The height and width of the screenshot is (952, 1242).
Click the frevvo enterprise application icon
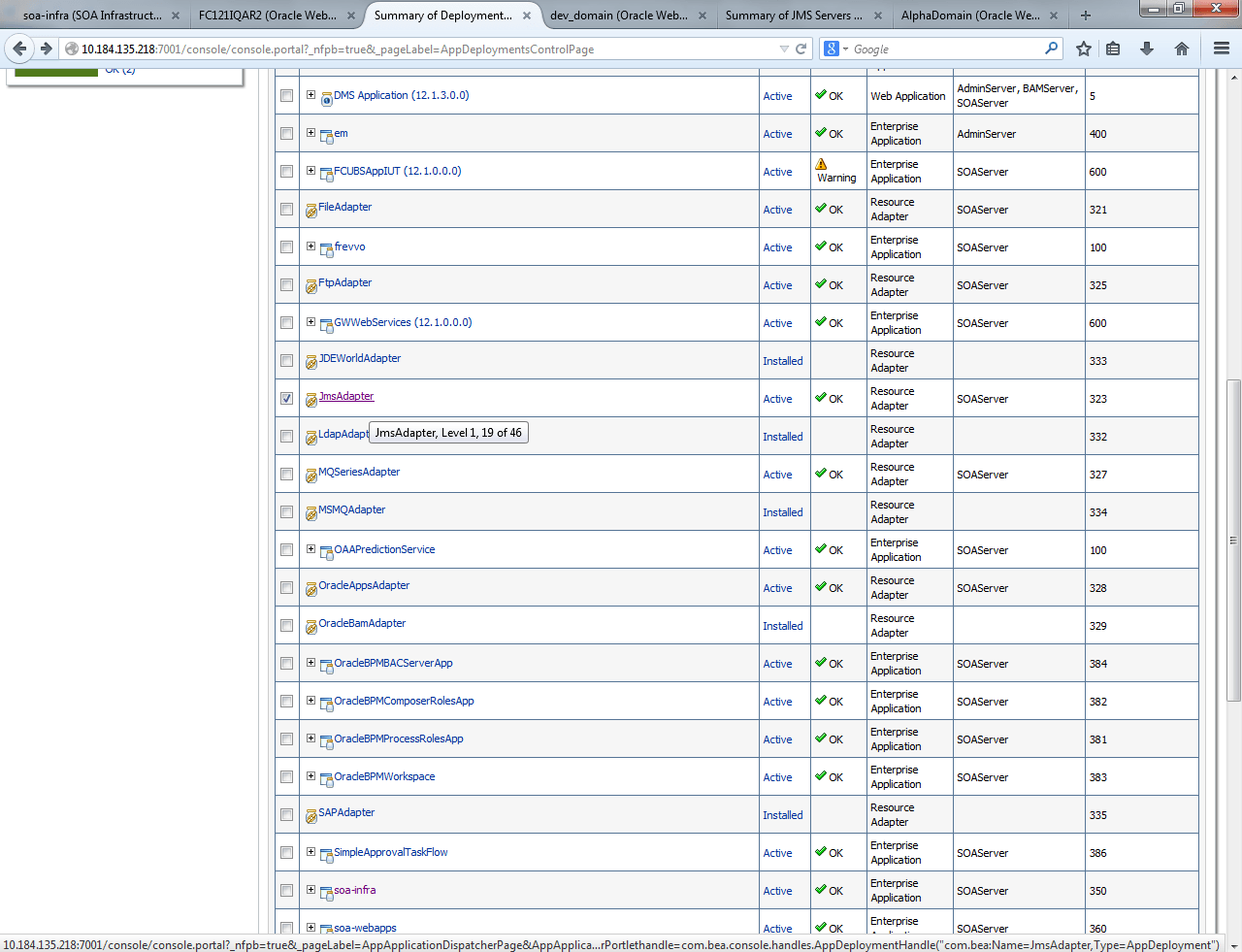[x=327, y=250]
